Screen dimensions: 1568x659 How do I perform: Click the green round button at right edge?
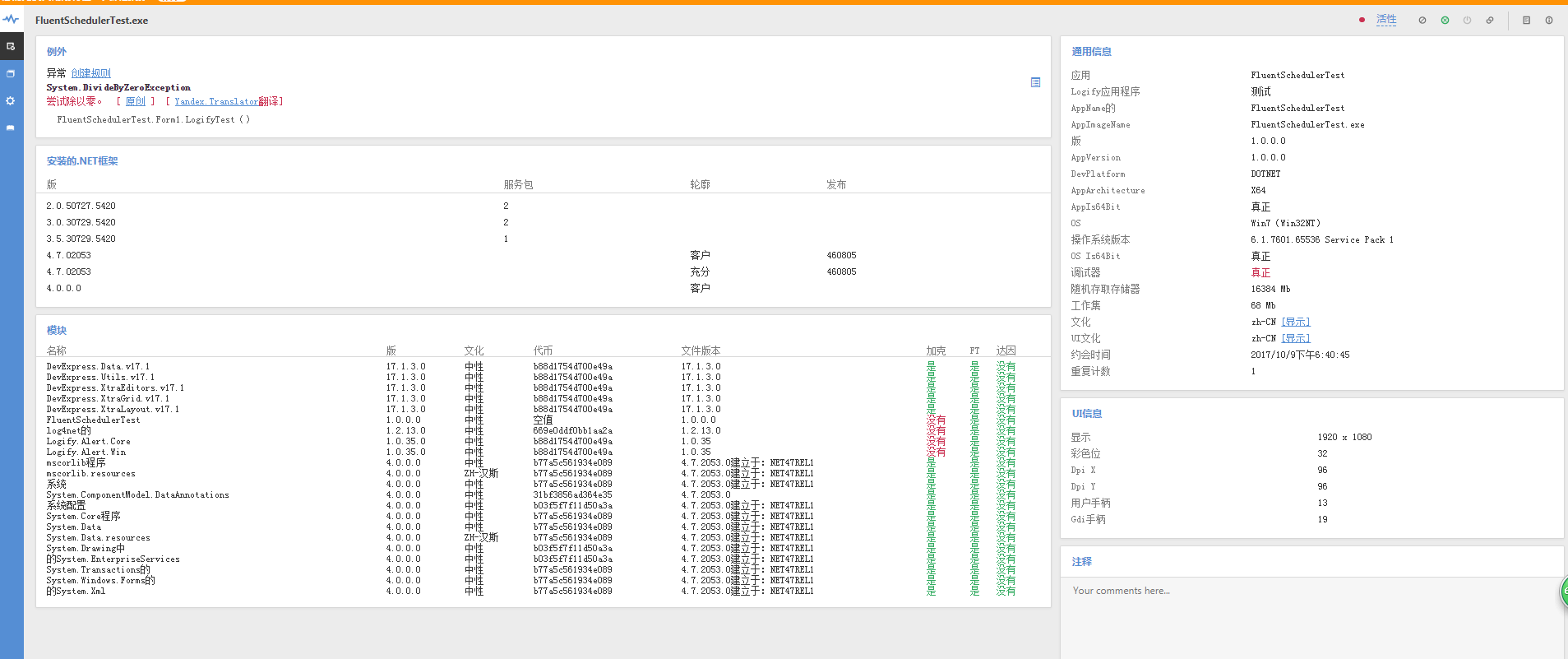click(x=1564, y=592)
